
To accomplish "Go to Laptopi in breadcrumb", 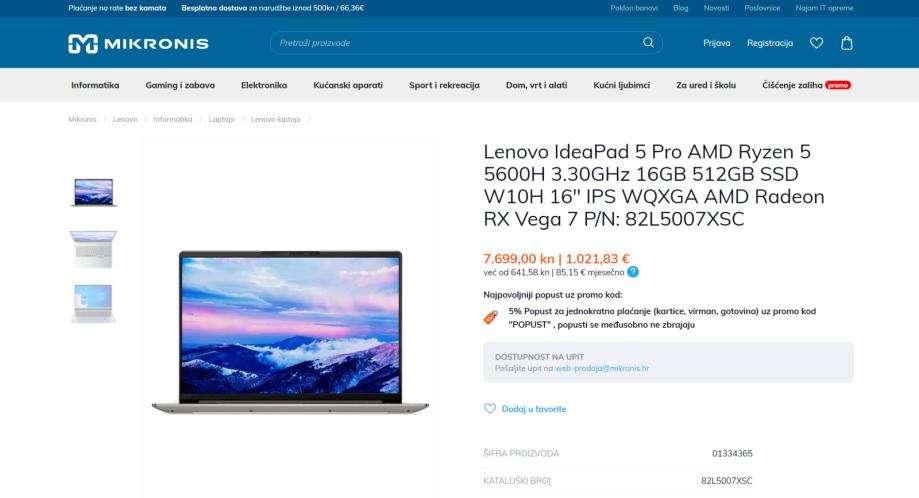I will pyautogui.click(x=222, y=120).
